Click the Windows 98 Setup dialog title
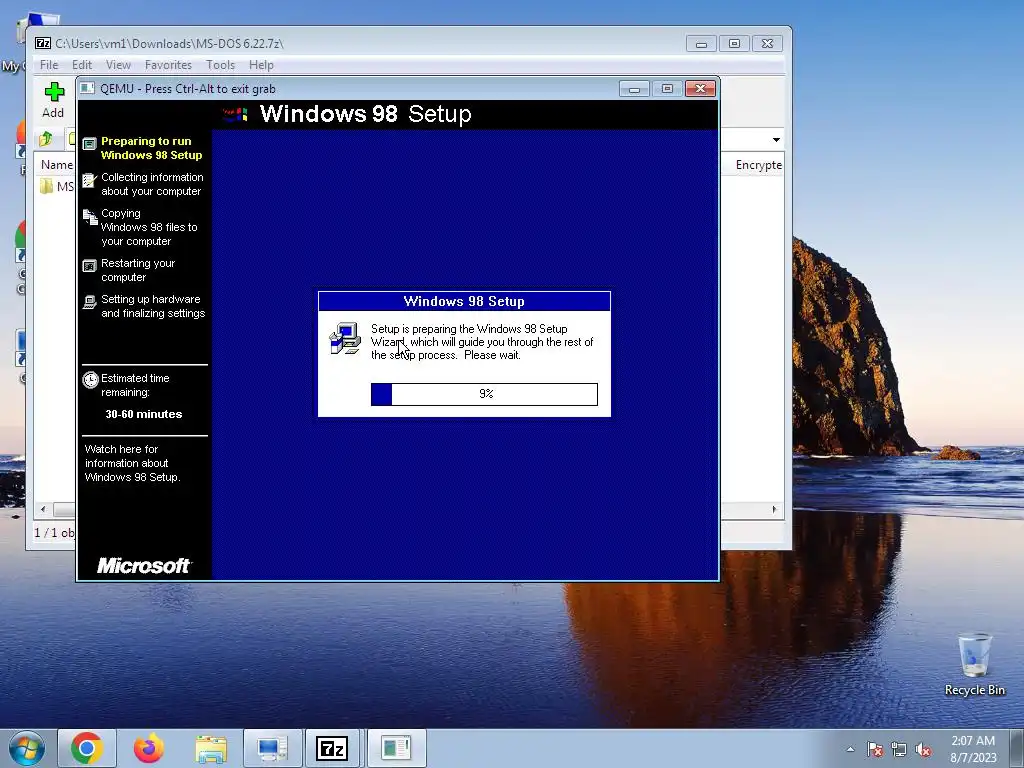Image resolution: width=1024 pixels, height=768 pixels. coord(464,301)
